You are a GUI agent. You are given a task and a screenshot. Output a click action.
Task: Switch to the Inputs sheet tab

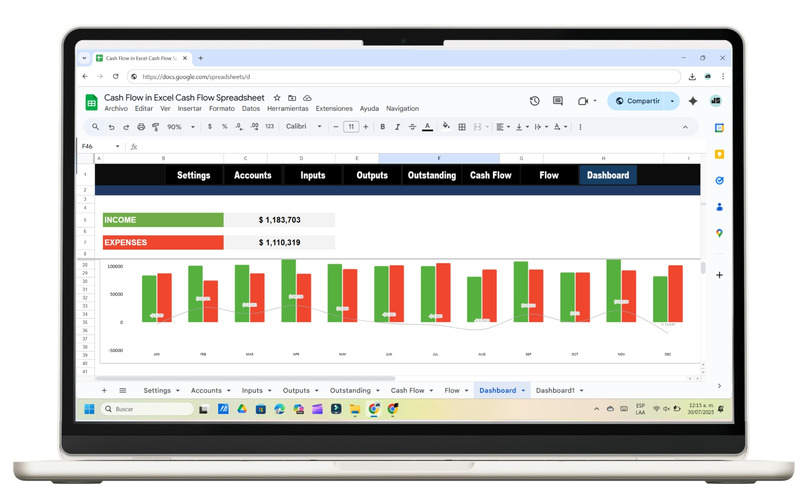(252, 390)
